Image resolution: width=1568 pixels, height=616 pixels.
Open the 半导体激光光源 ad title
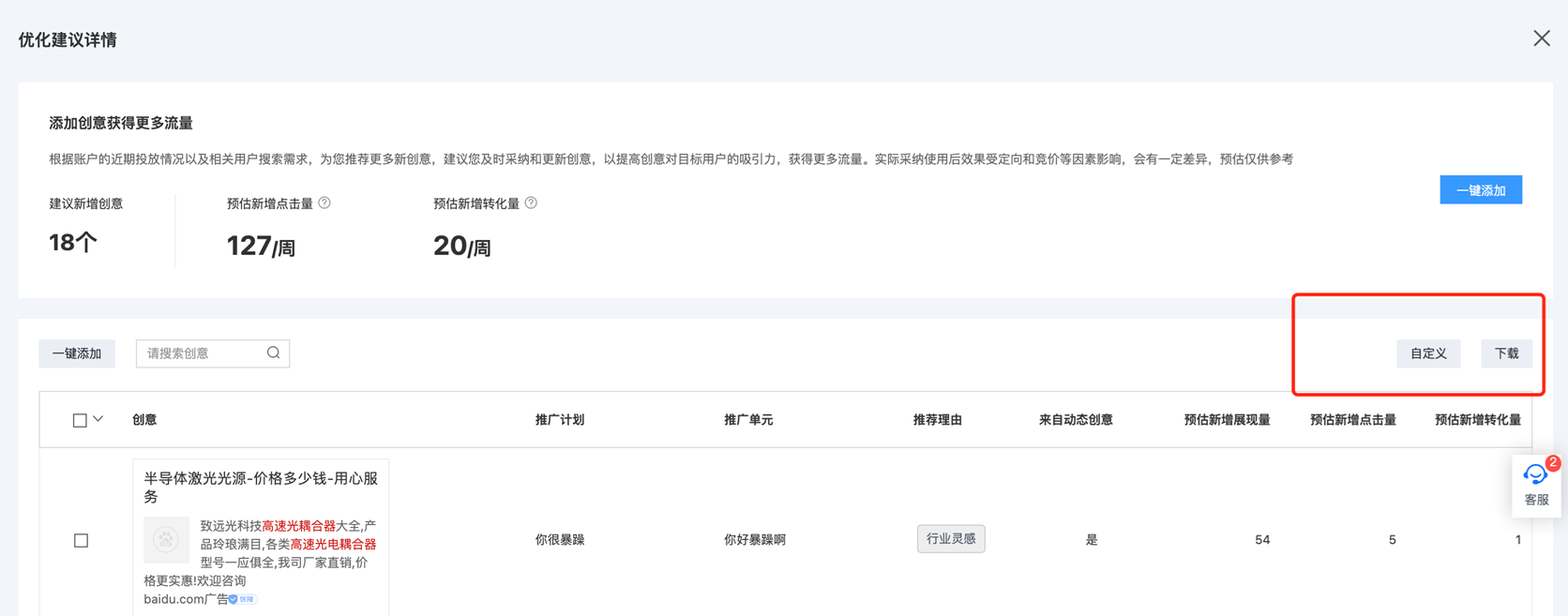pos(260,488)
